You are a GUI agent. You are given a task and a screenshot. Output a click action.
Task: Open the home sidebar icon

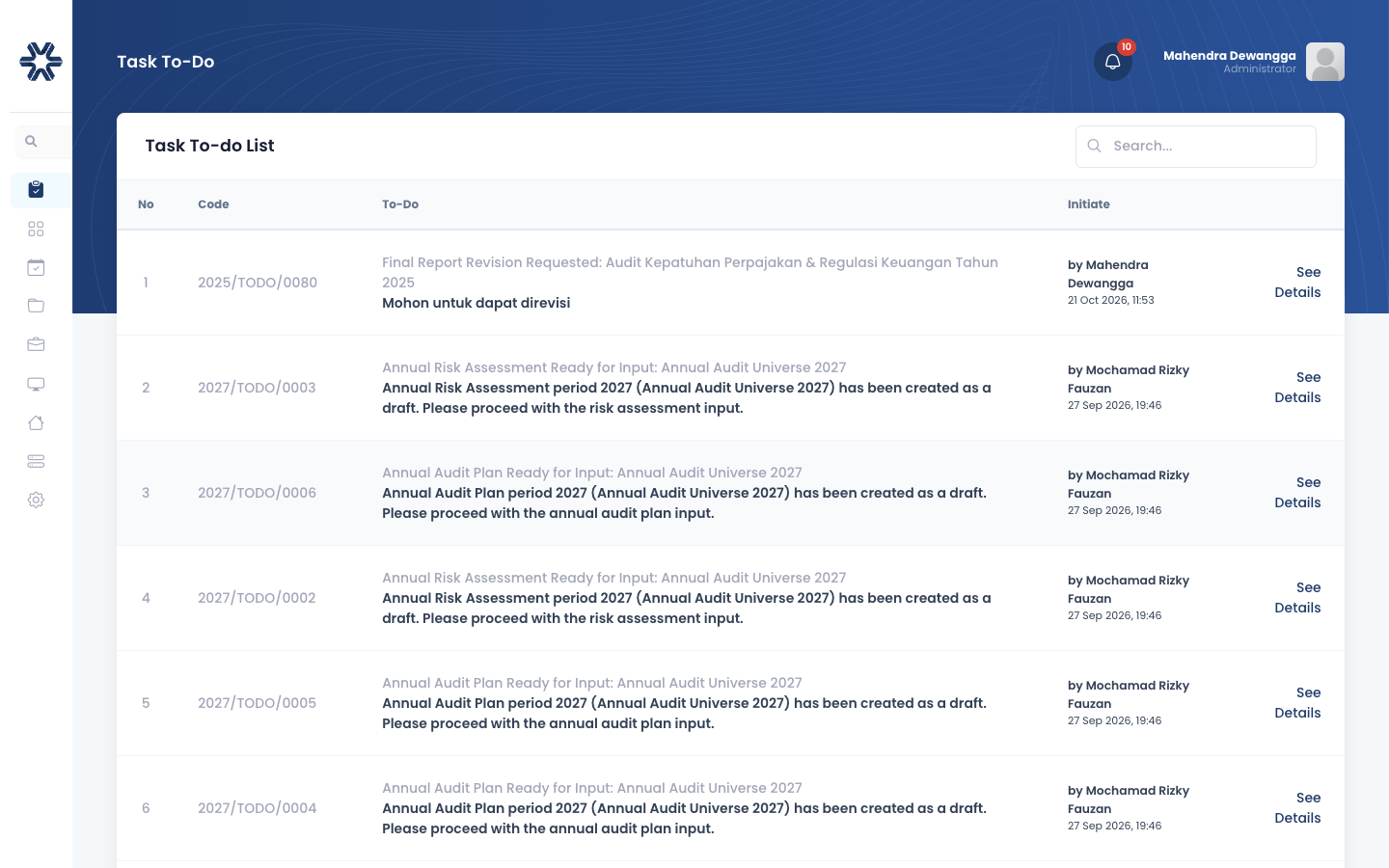point(36,422)
